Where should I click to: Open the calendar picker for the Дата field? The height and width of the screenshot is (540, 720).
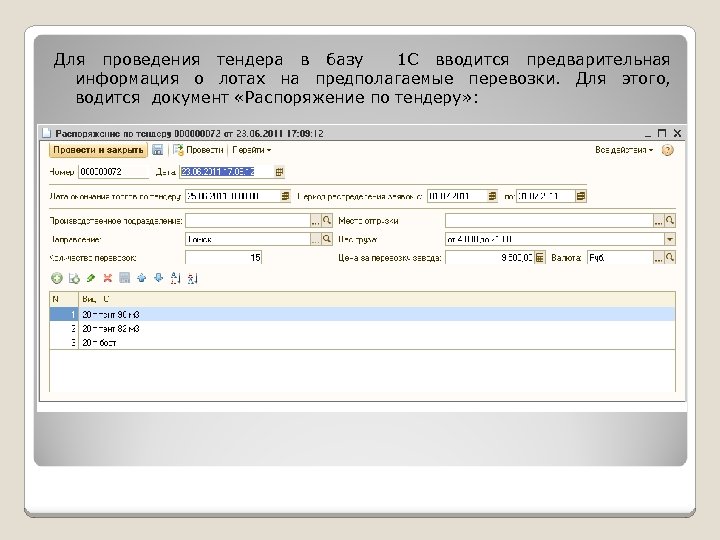(x=279, y=172)
